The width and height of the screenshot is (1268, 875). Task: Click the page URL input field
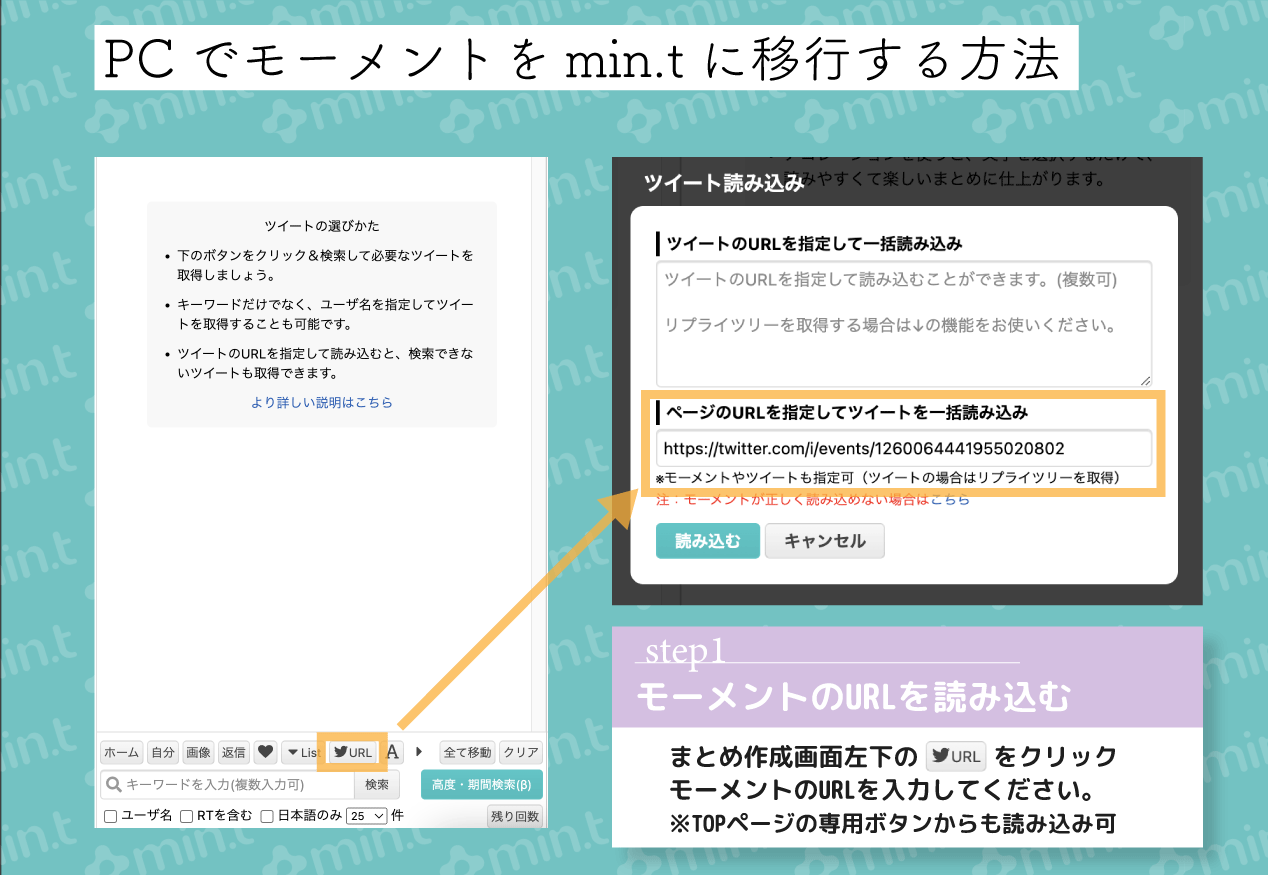(x=904, y=448)
